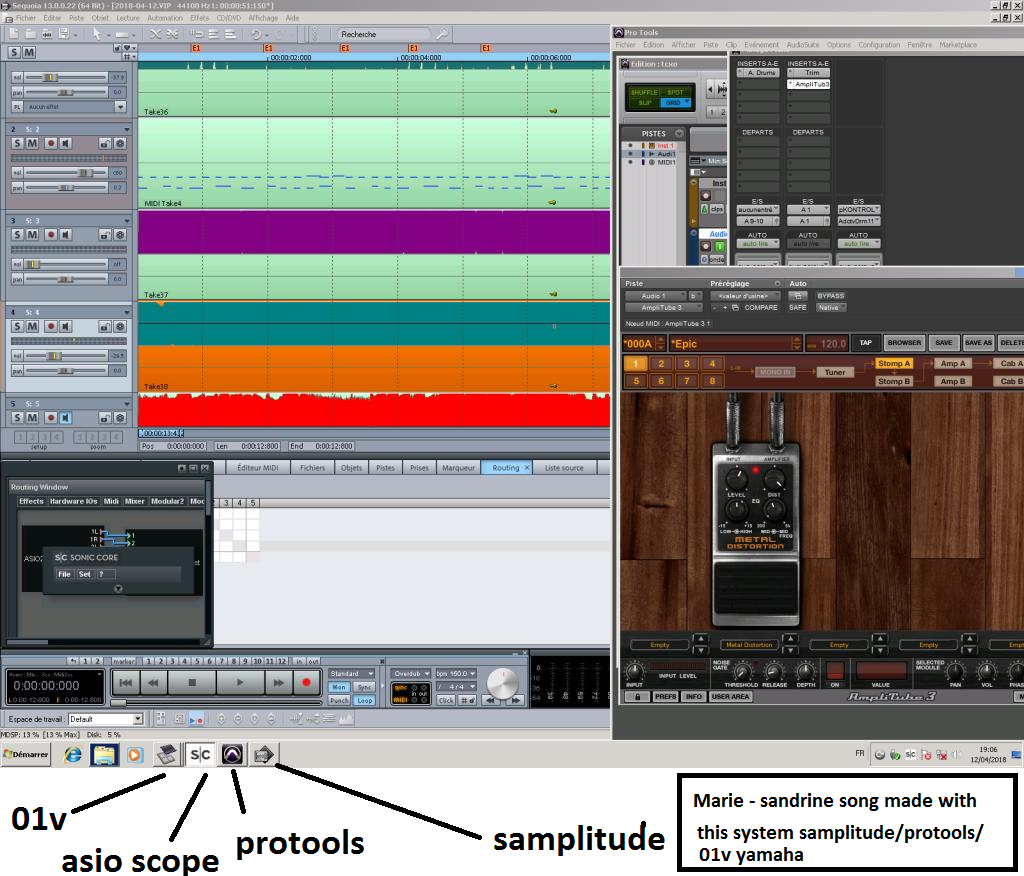Adjust the track 4 pan slider
The width and height of the screenshot is (1024, 876).
pos(65,370)
